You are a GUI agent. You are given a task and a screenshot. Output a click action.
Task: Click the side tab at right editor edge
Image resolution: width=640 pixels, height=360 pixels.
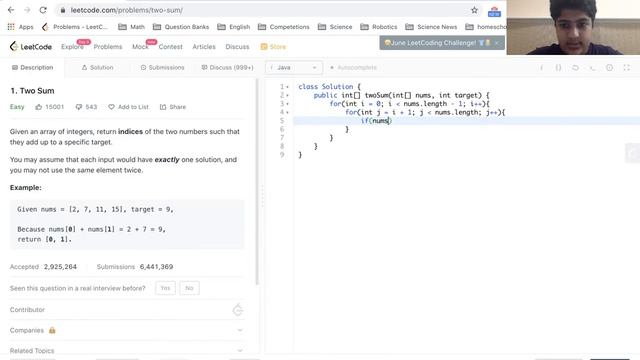(x=633, y=153)
